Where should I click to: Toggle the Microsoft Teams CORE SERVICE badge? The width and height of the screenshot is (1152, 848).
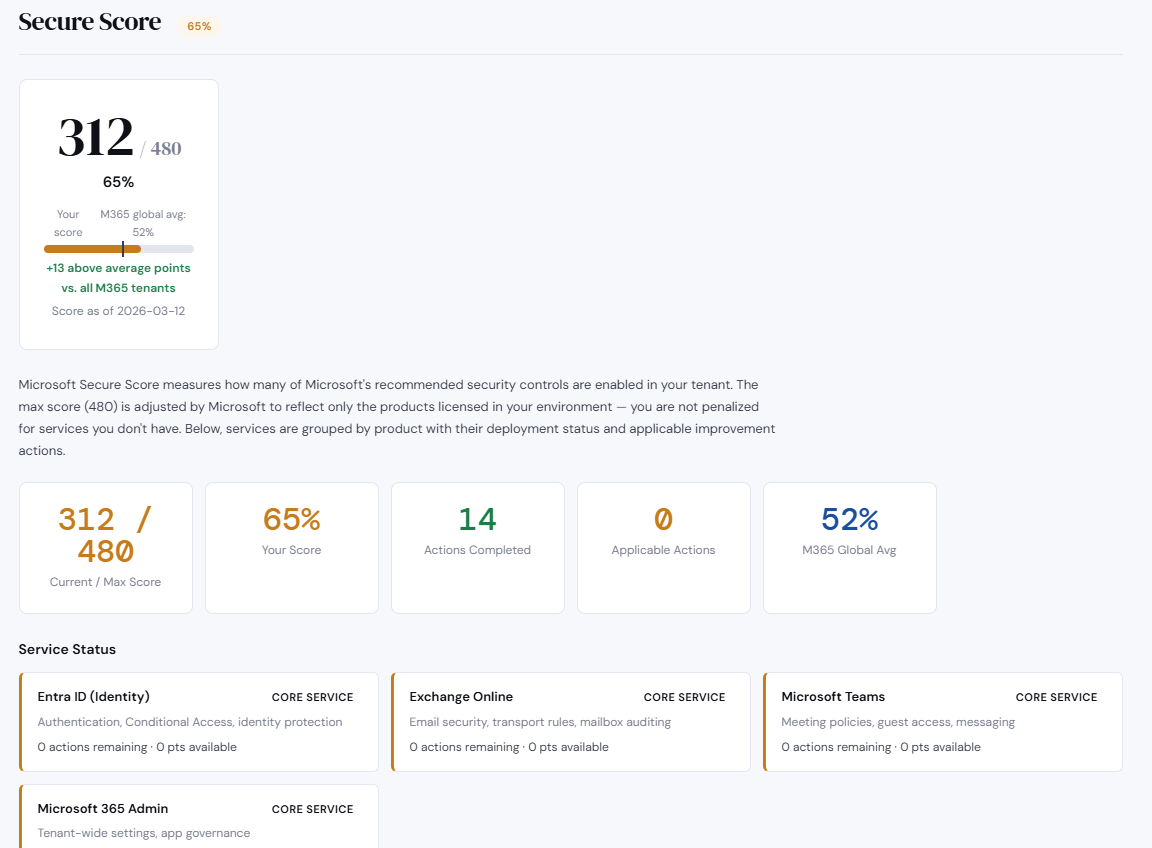[1056, 697]
